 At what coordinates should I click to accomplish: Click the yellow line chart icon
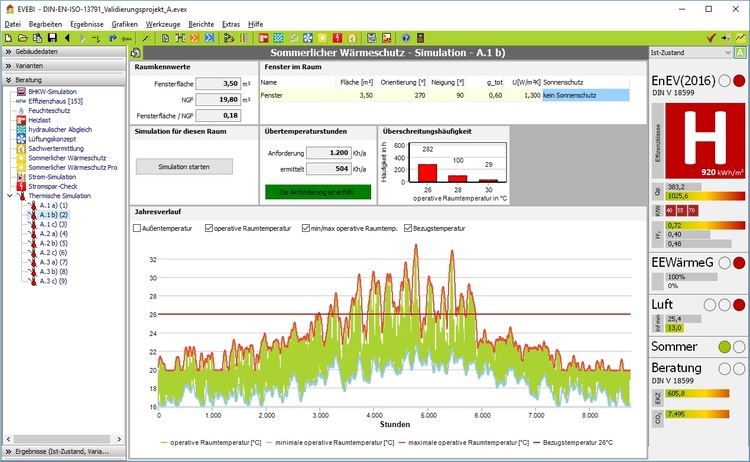(x=739, y=38)
